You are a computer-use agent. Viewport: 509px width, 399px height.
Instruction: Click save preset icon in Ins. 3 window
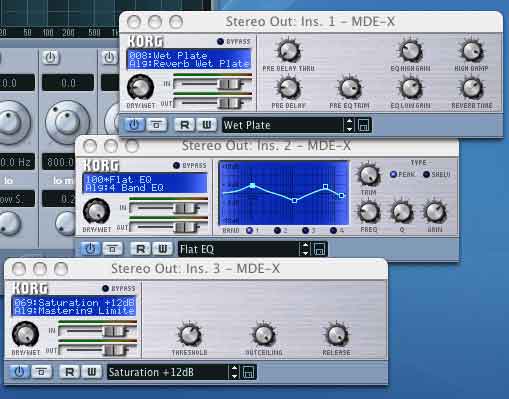pos(249,373)
